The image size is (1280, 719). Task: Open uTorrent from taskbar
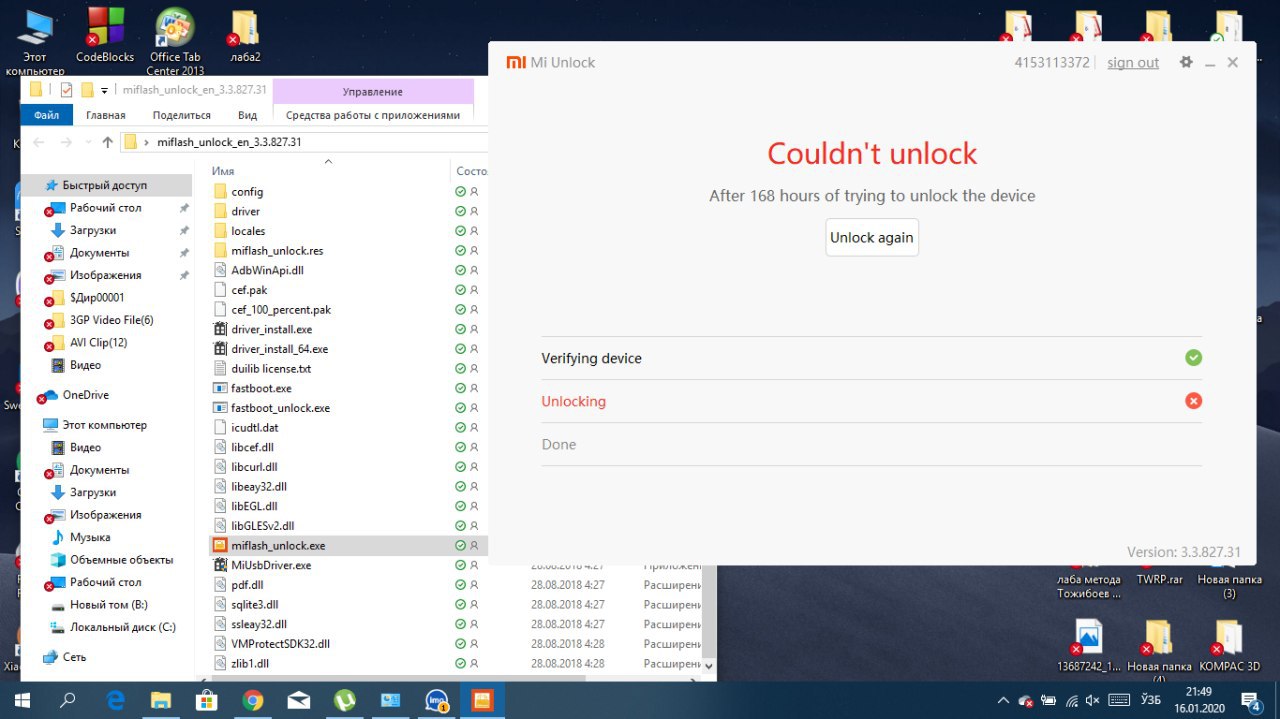pyautogui.click(x=344, y=700)
